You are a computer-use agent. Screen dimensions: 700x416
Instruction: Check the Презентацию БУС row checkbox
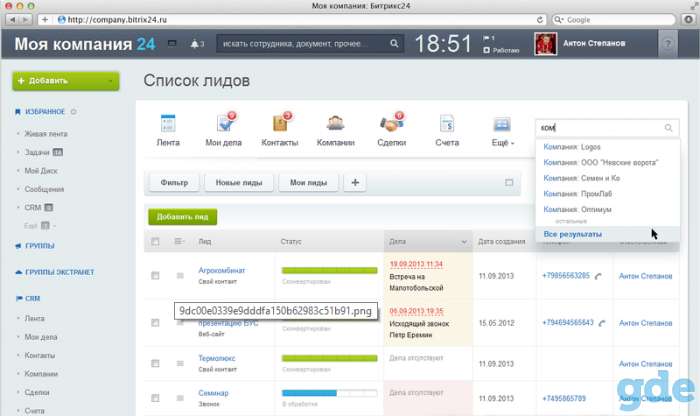click(155, 322)
